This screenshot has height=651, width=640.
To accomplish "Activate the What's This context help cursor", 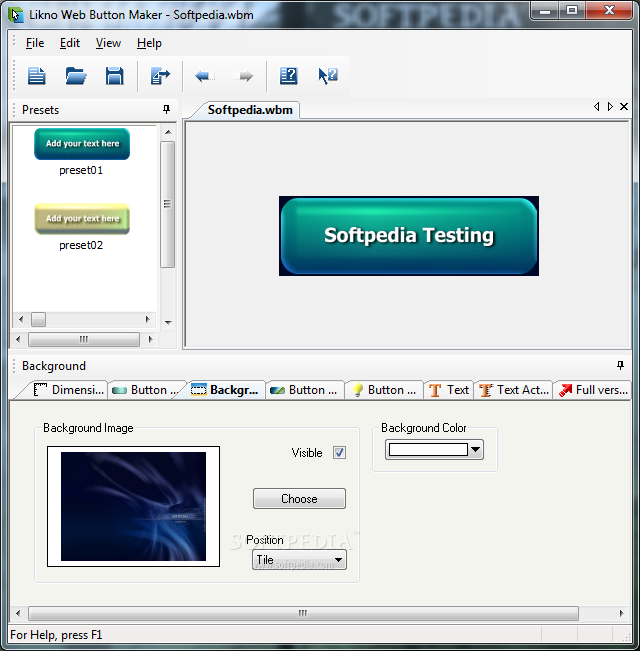I will click(328, 76).
